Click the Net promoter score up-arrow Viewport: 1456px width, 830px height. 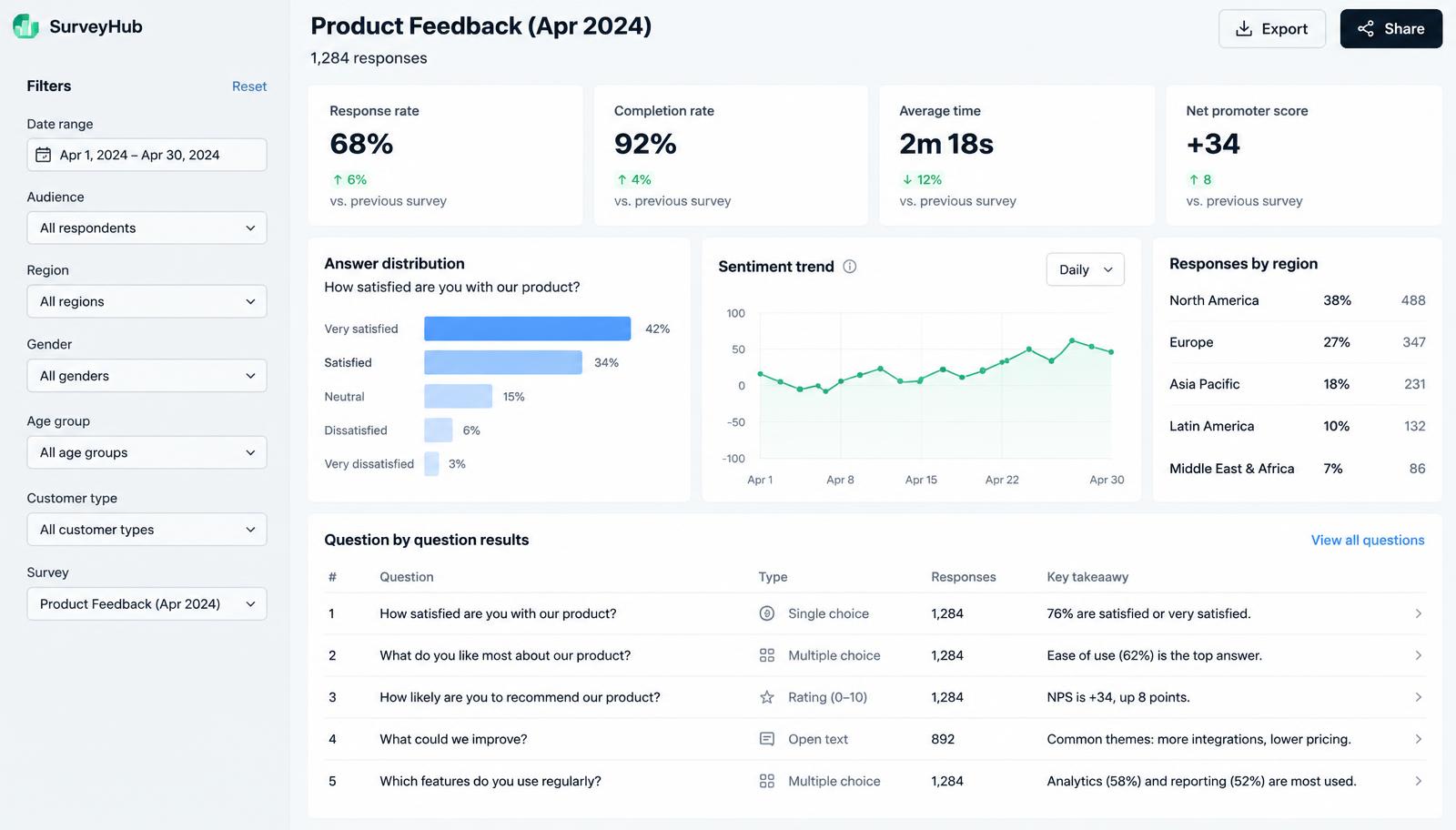click(1193, 180)
